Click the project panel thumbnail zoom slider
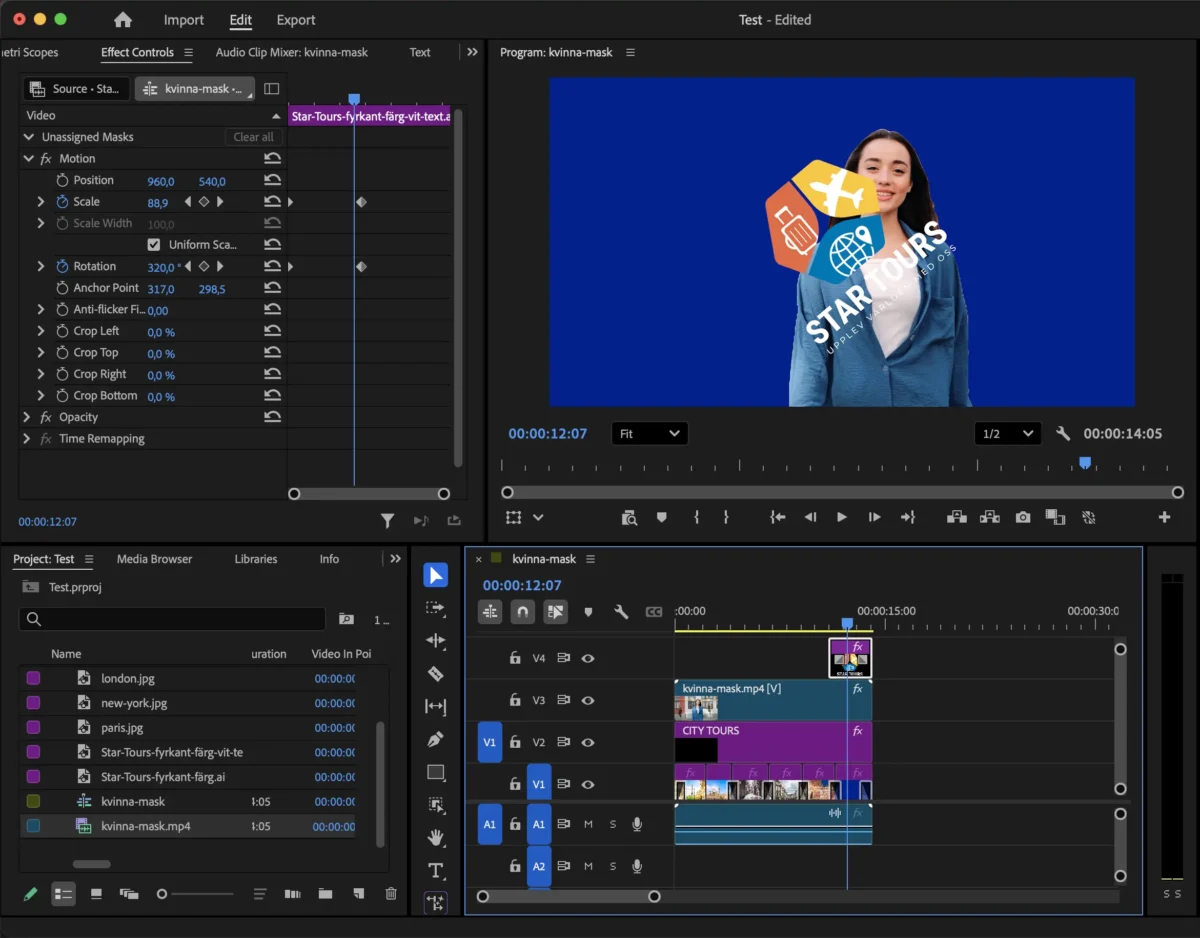Image resolution: width=1200 pixels, height=938 pixels. point(162,894)
